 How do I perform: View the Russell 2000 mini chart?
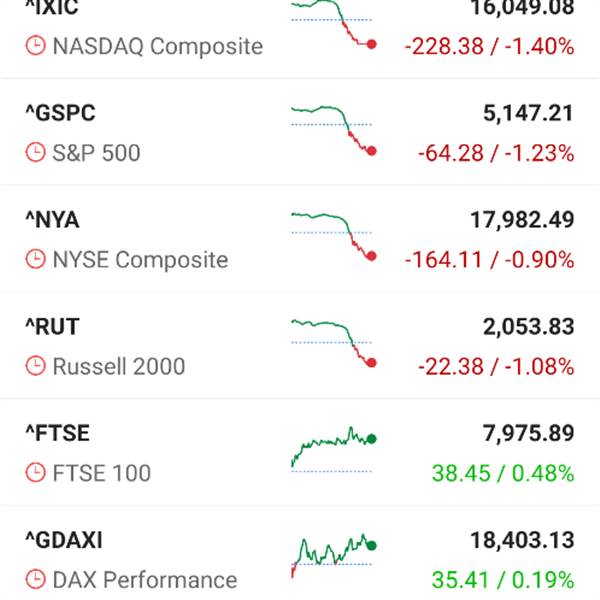[x=334, y=344]
